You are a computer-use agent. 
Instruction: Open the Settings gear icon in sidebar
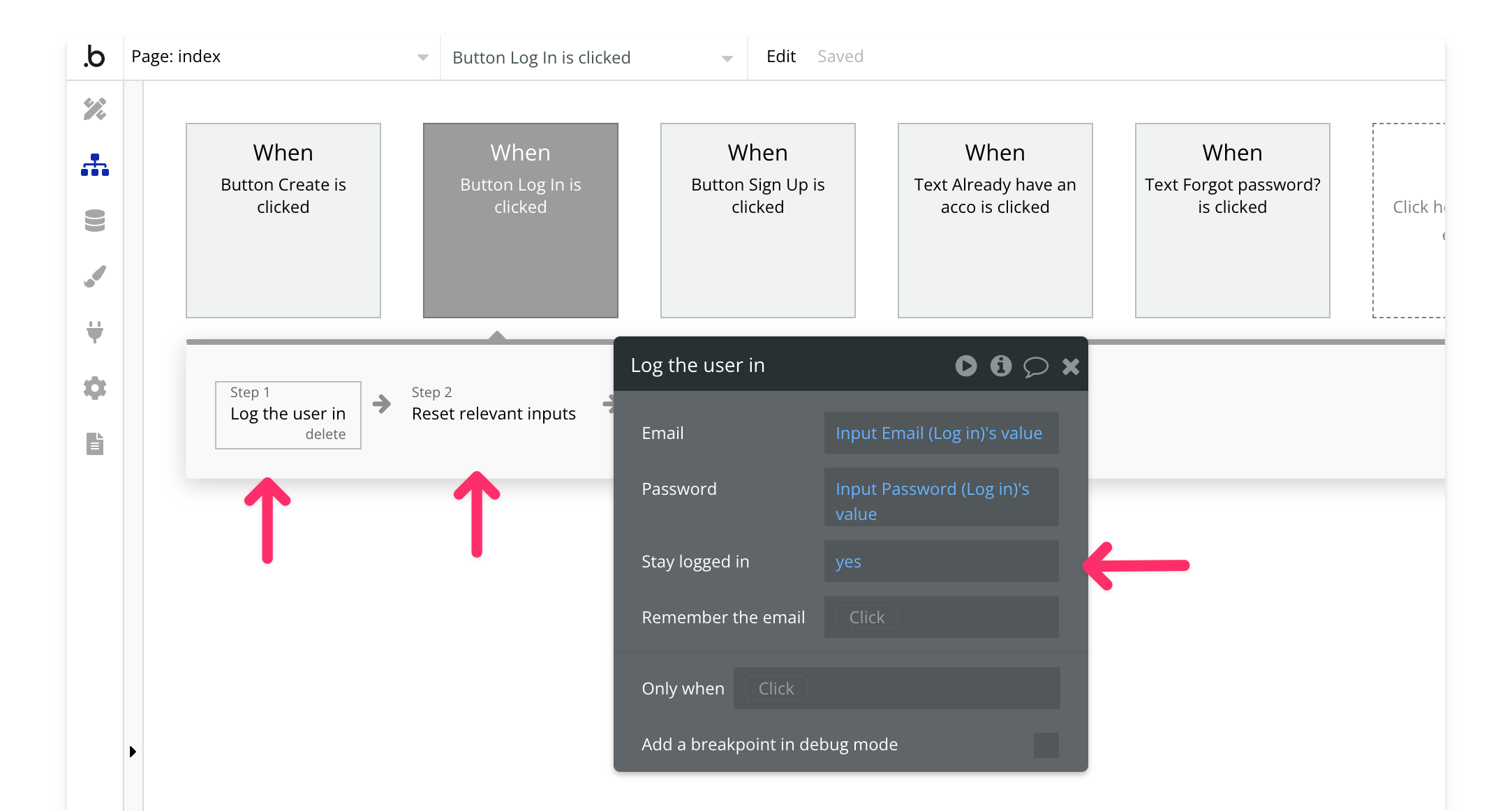tap(95, 388)
